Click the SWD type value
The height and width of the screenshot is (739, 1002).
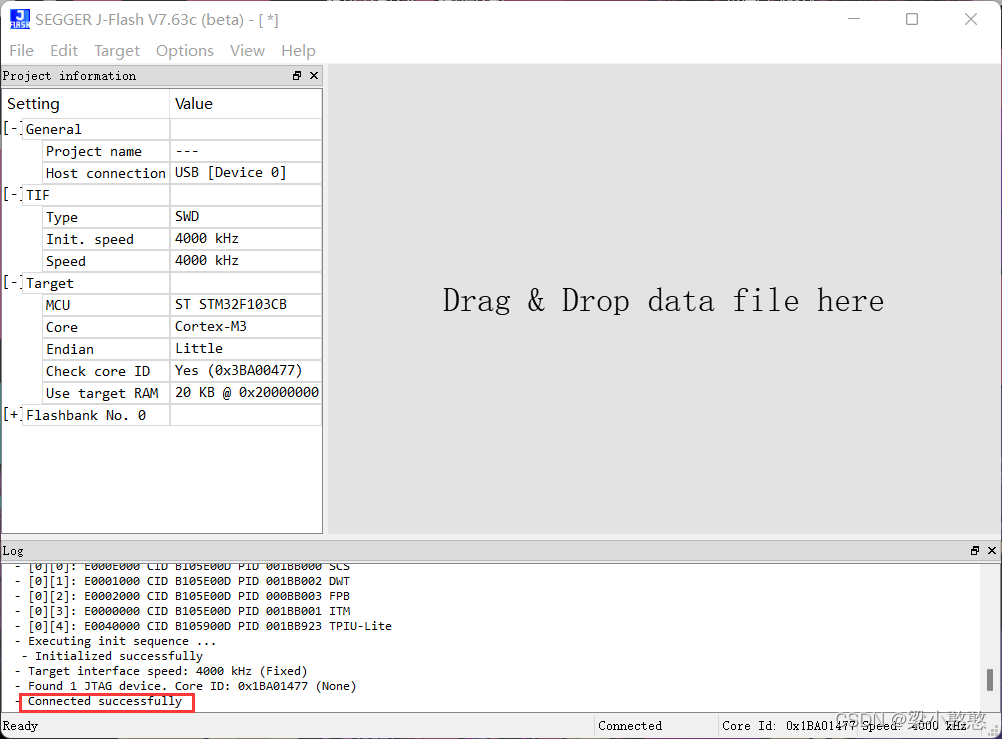click(187, 217)
